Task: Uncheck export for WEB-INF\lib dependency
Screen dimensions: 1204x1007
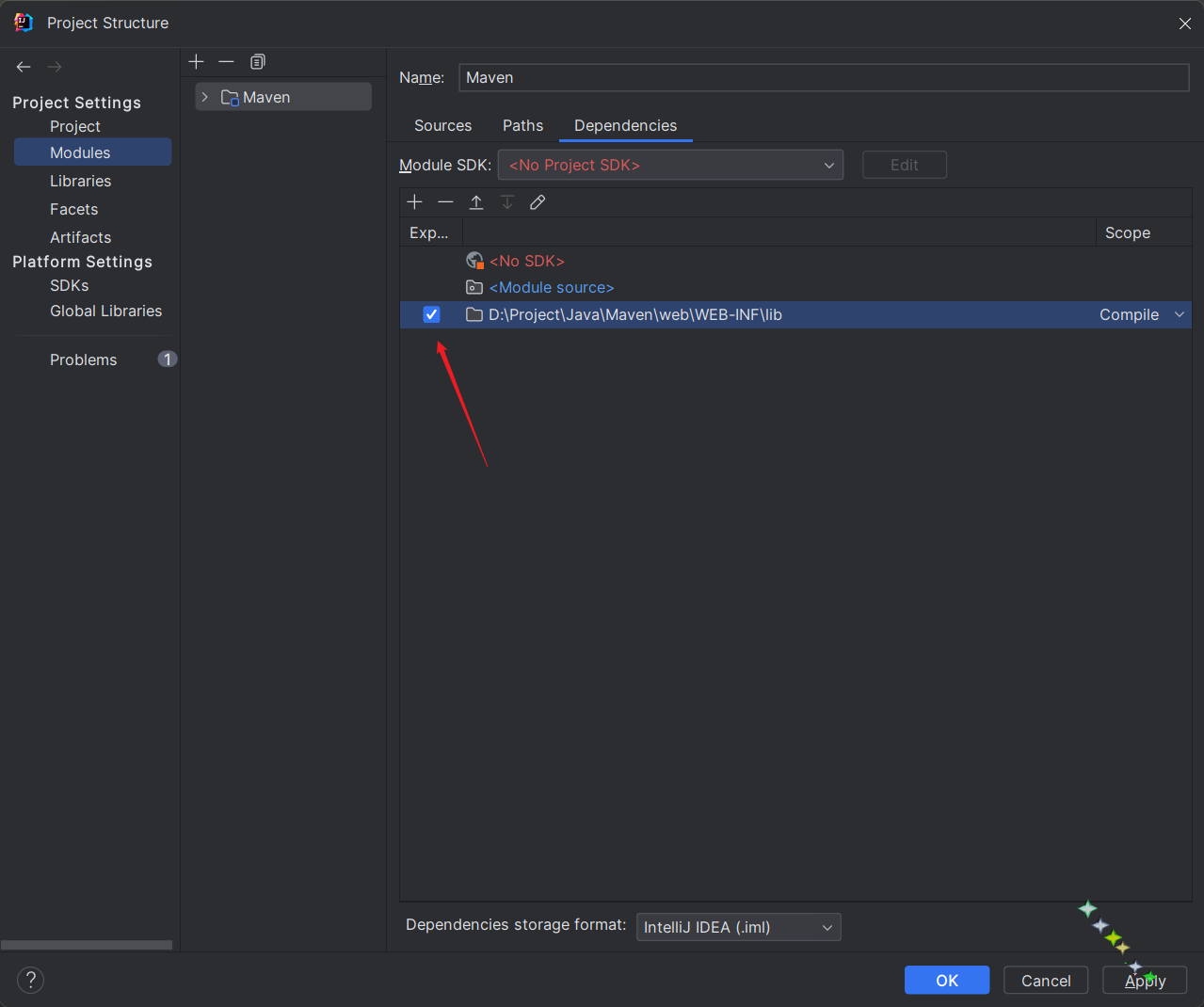Action: (431, 314)
